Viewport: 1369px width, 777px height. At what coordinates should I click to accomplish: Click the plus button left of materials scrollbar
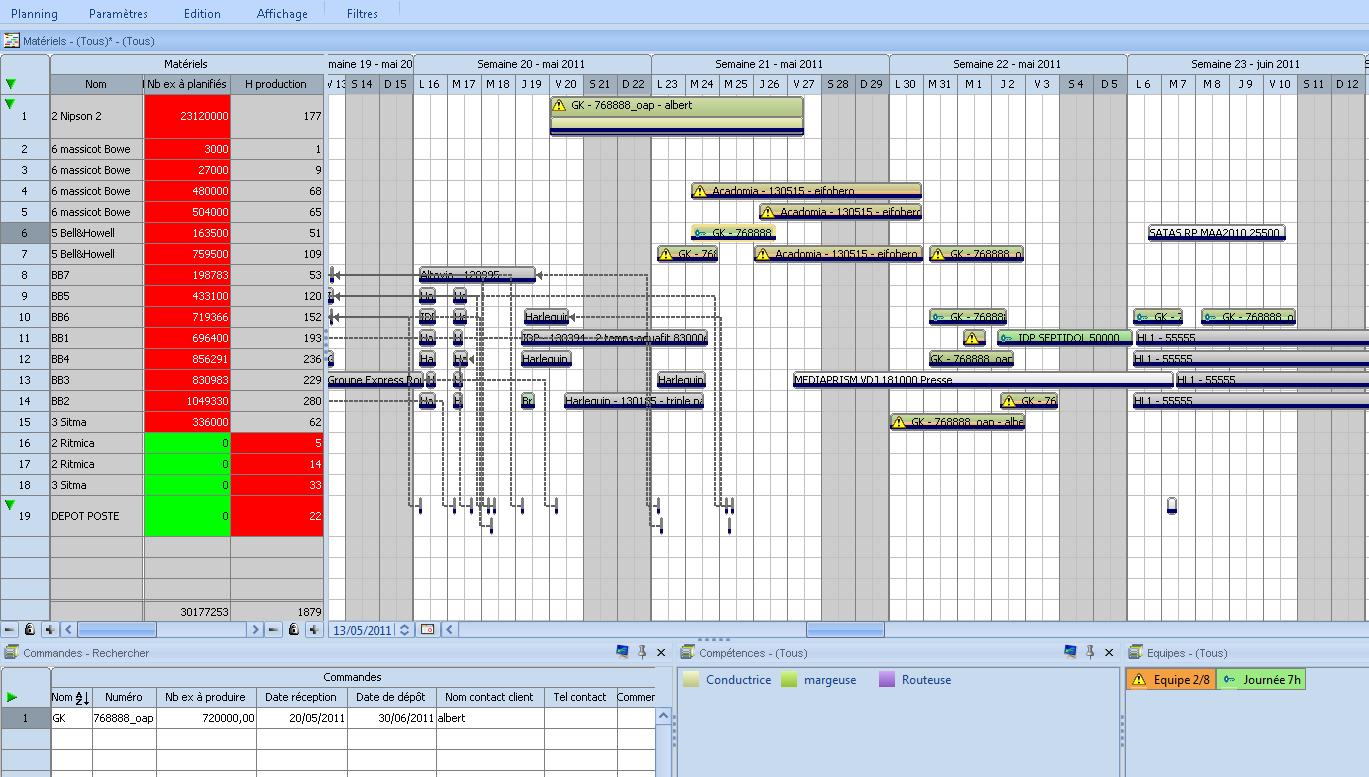49,630
